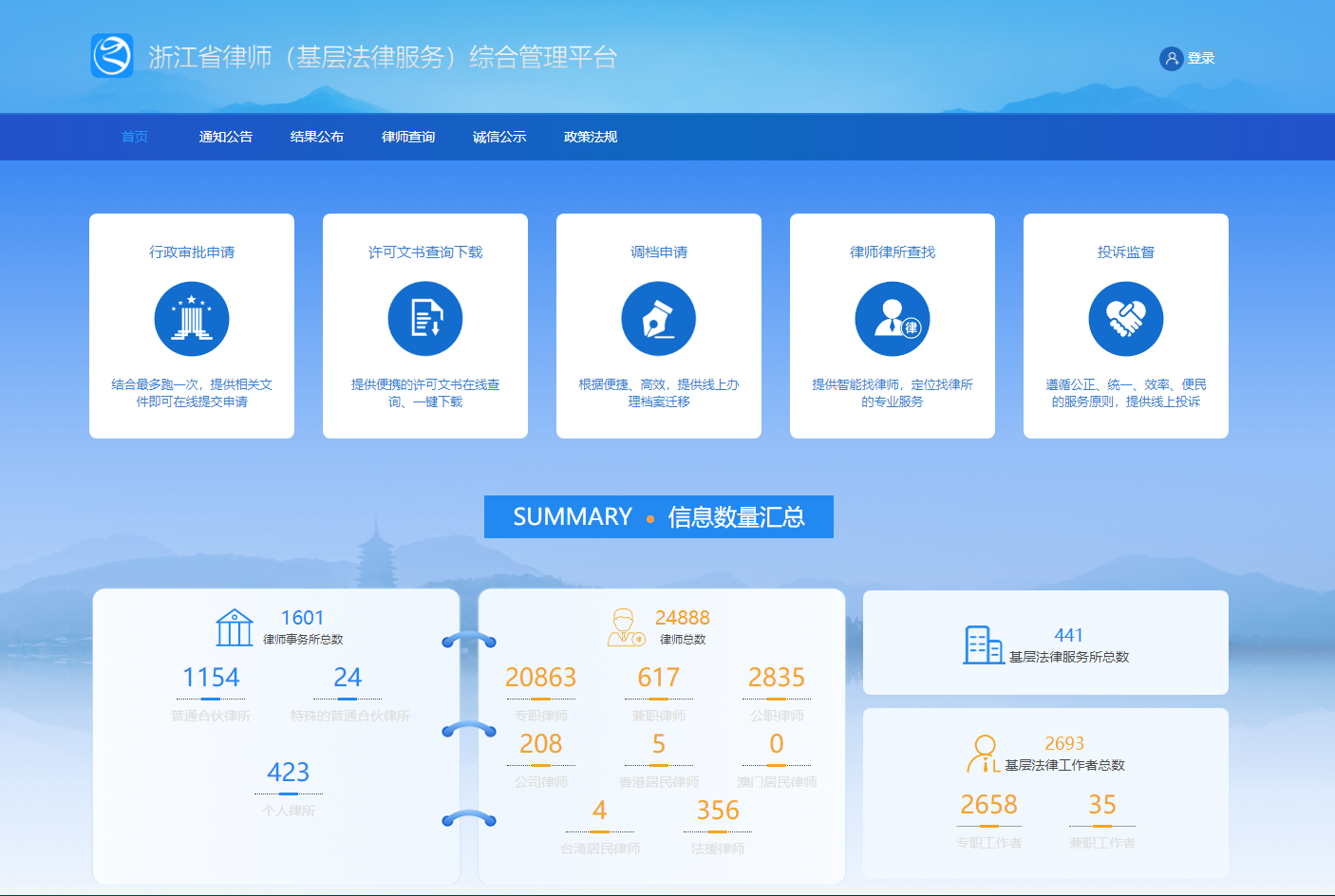1335x896 pixels.
Task: Go to the 首页 navigation tab
Action: coord(135,137)
